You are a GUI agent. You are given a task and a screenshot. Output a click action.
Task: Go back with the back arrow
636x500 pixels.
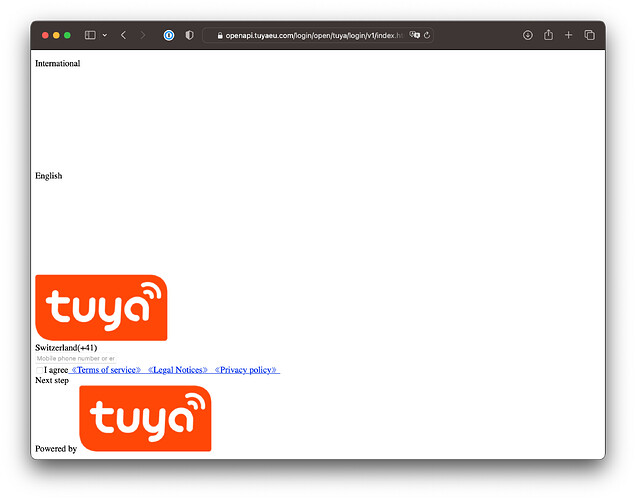123,35
